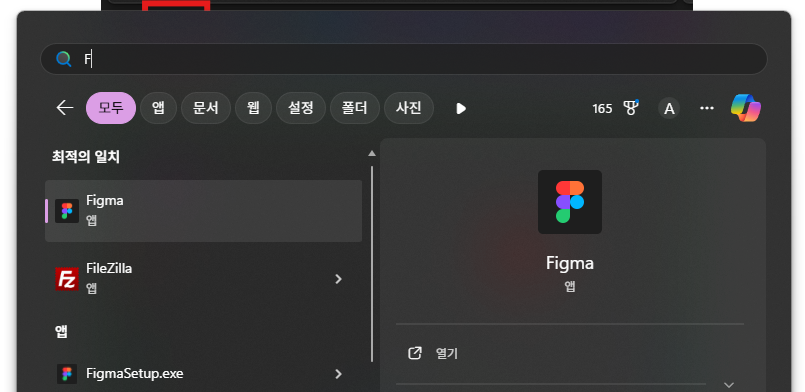Image resolution: width=805 pixels, height=392 pixels.
Task: Open the FileZilla search result
Action: point(203,279)
